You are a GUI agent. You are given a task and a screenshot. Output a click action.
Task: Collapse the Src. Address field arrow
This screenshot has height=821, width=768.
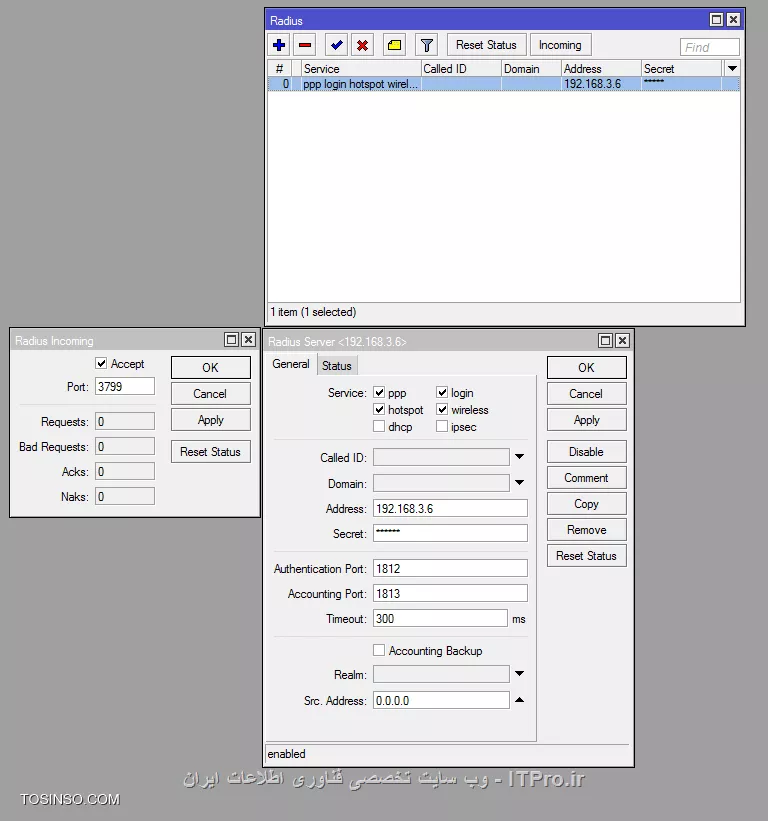[519, 700]
